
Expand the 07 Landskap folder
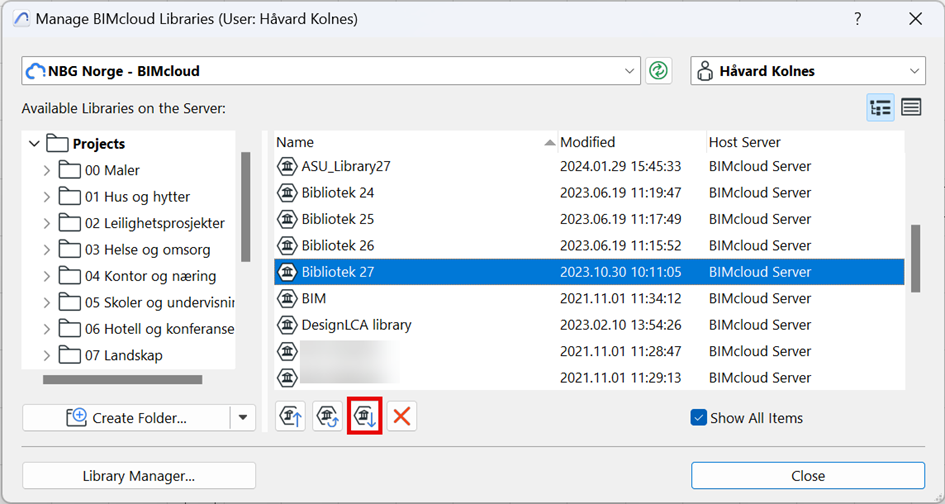[x=47, y=356]
